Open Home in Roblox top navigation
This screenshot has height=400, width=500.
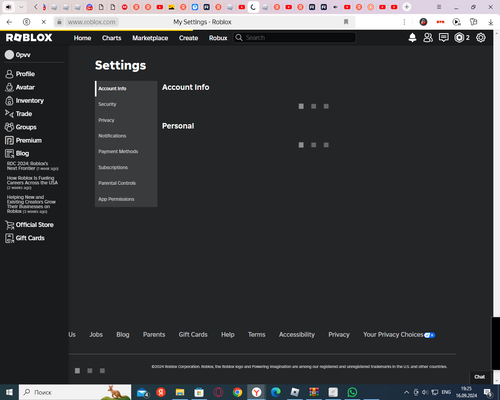[x=82, y=38]
